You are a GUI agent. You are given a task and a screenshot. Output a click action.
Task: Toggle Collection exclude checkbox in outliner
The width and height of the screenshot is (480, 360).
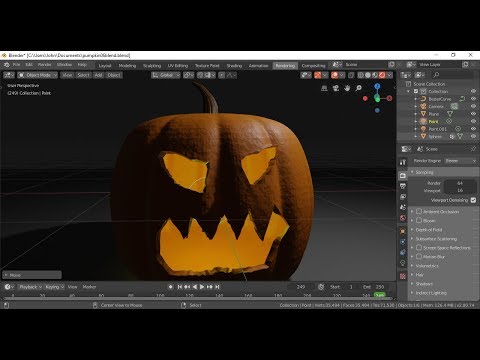(x=416, y=91)
